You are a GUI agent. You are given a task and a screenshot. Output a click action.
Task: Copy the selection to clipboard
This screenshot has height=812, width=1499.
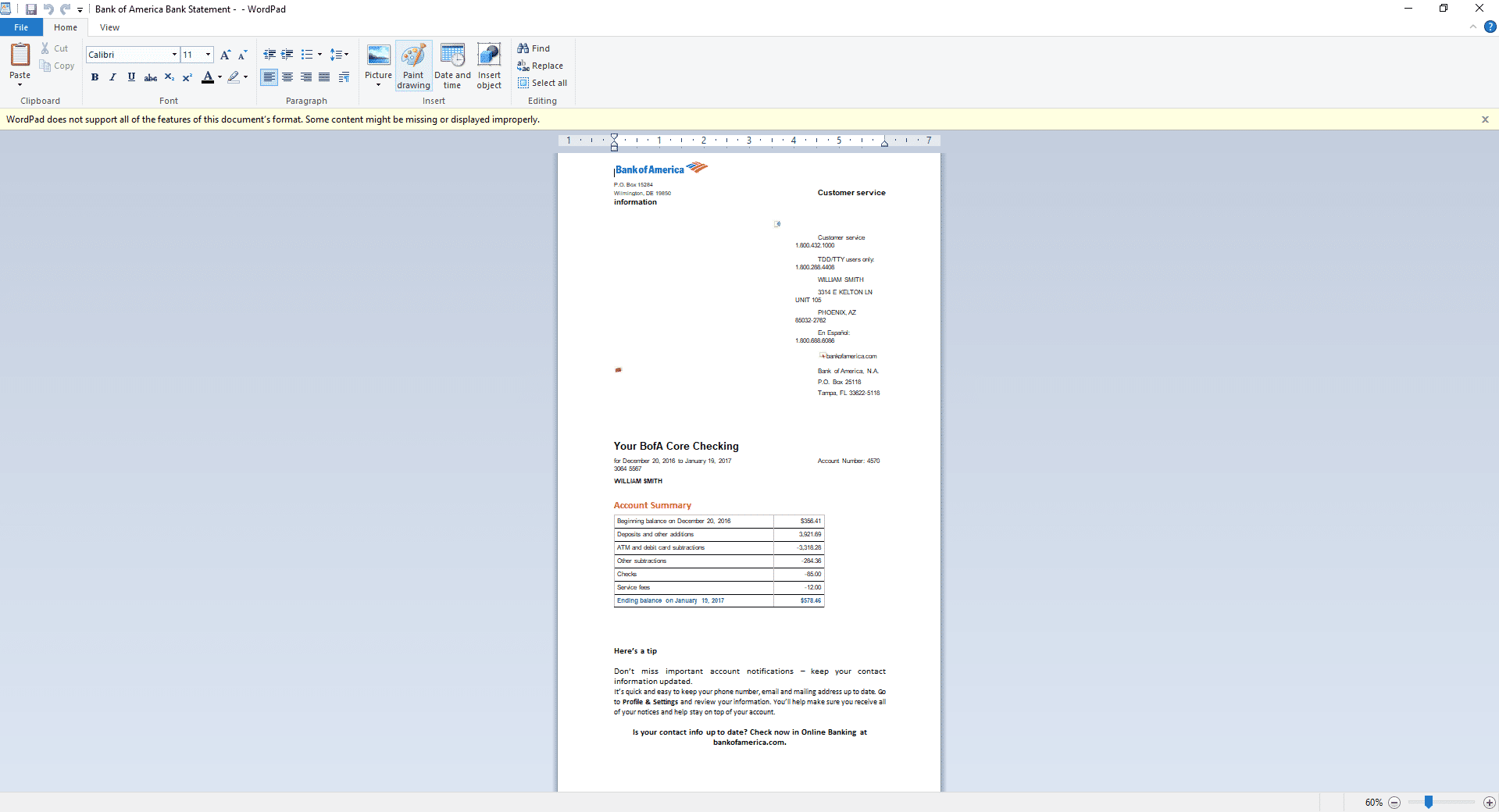click(57, 66)
